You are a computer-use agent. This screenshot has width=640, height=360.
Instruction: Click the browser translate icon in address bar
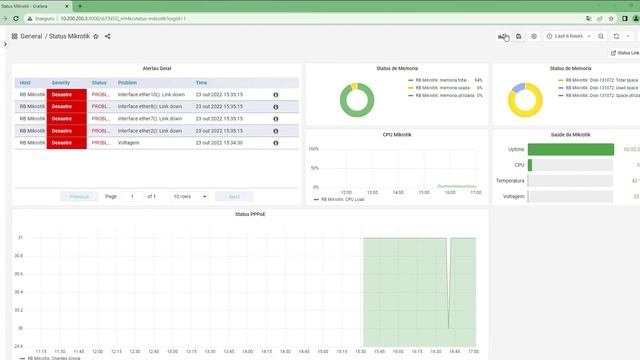588,18
